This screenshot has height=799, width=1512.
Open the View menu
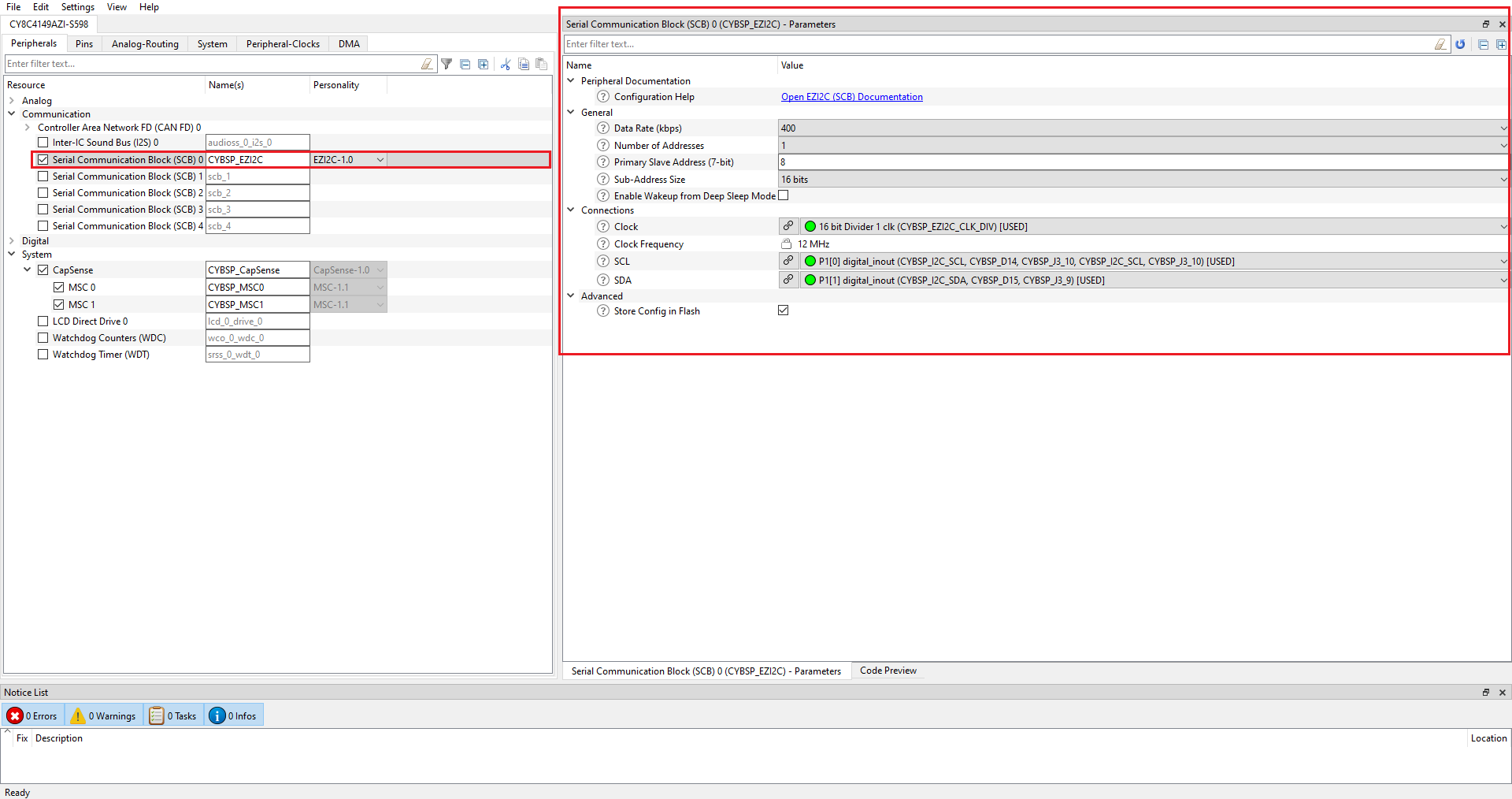tap(117, 7)
